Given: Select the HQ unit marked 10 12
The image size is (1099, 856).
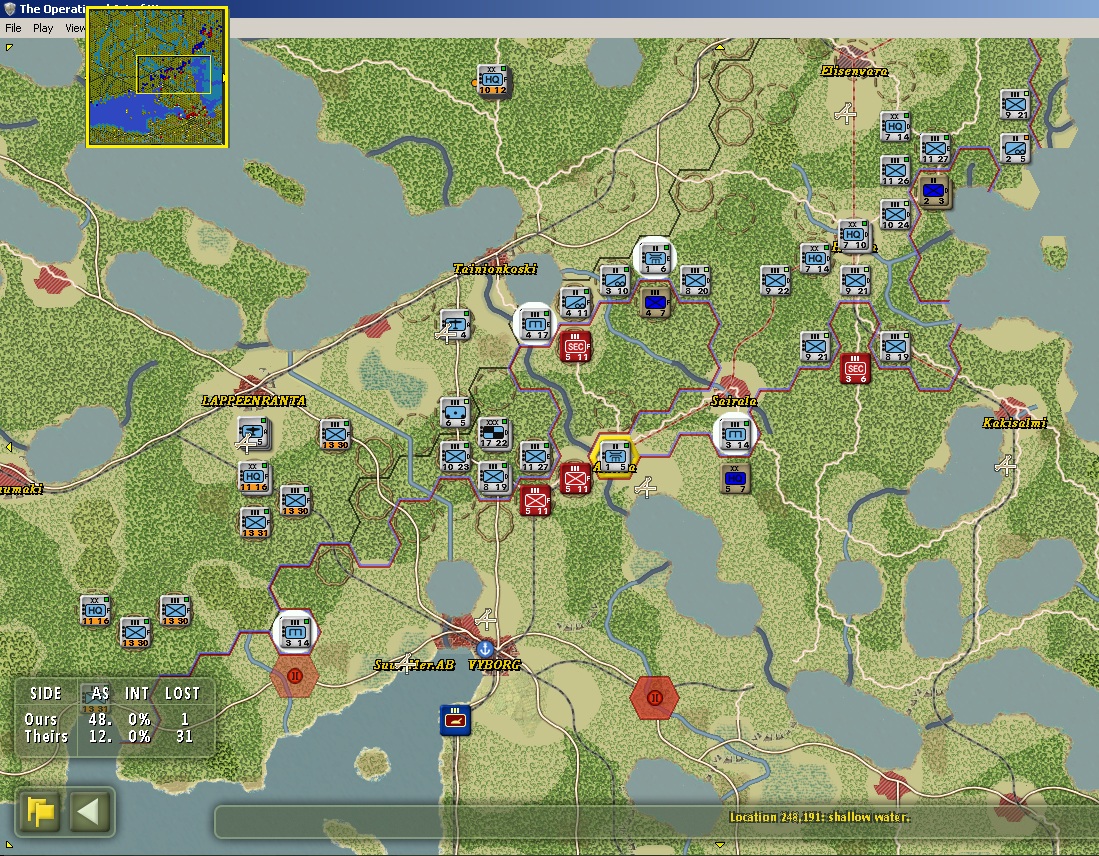Looking at the screenshot, I should 492,80.
